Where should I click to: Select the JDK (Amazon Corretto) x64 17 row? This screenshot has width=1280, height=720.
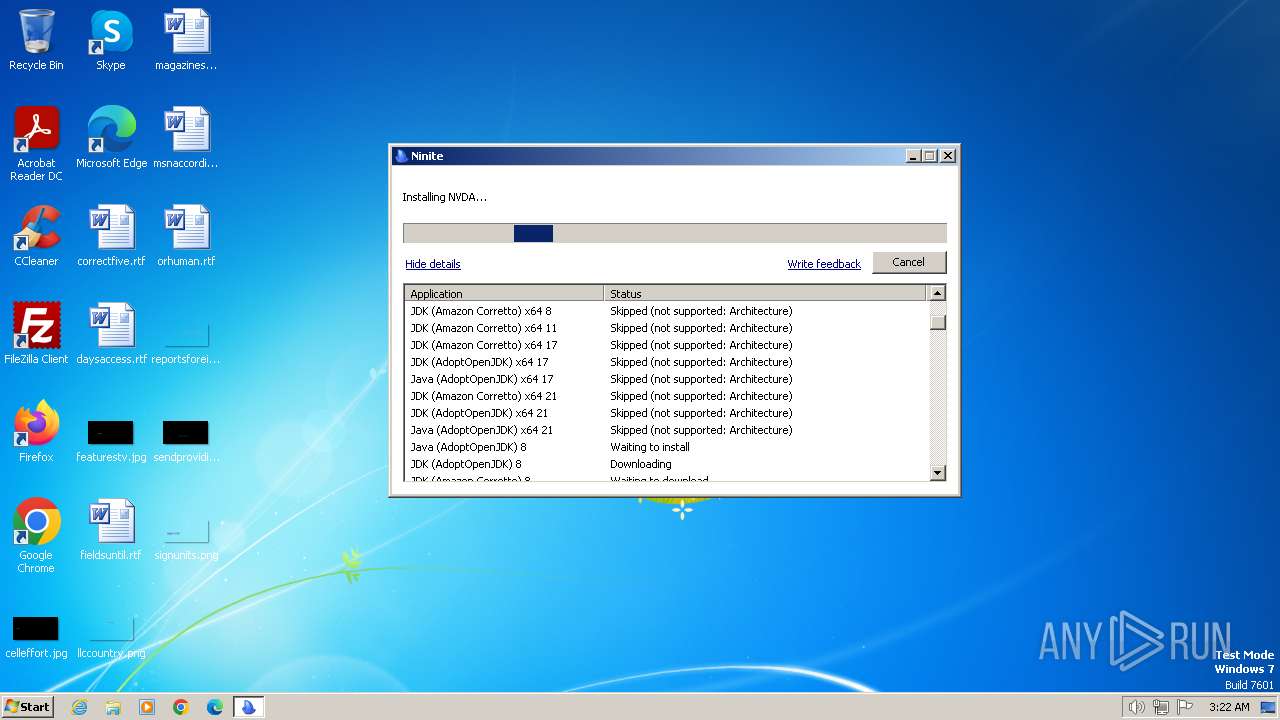click(x=666, y=345)
